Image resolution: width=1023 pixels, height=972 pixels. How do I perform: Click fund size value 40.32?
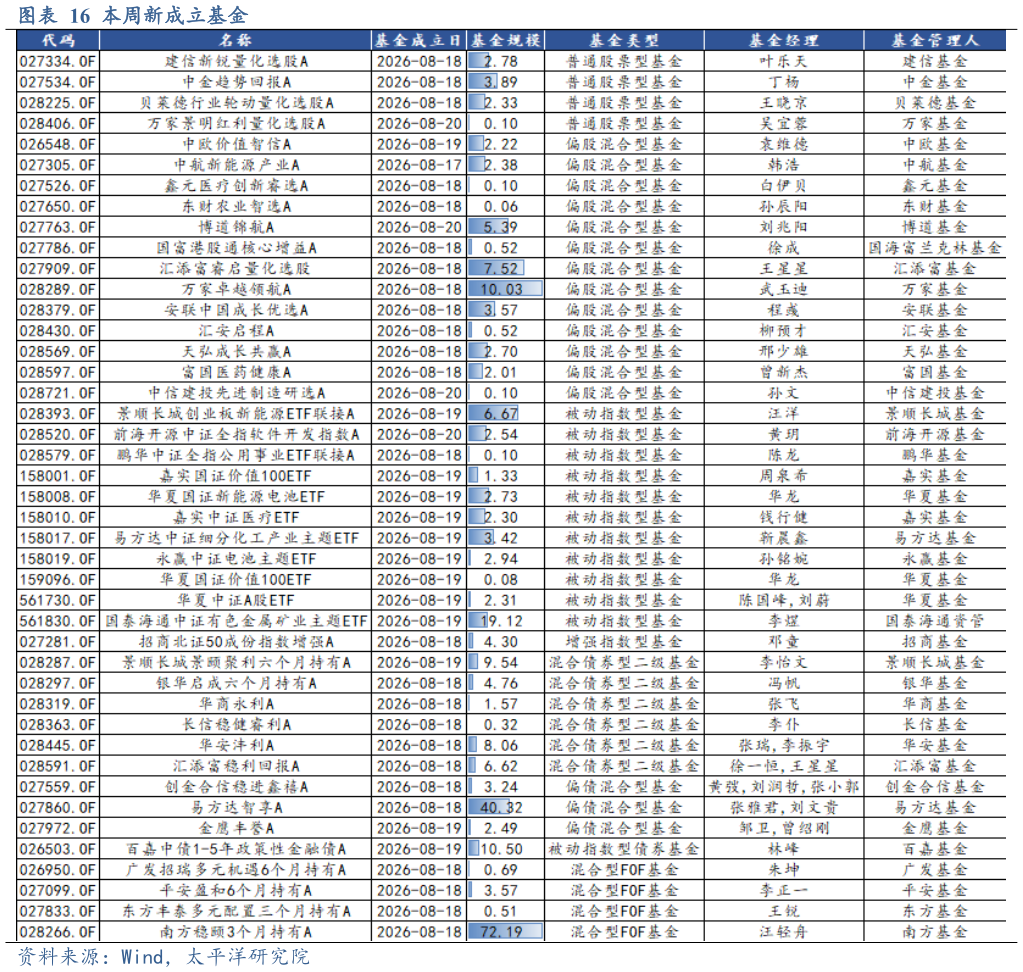(x=501, y=808)
